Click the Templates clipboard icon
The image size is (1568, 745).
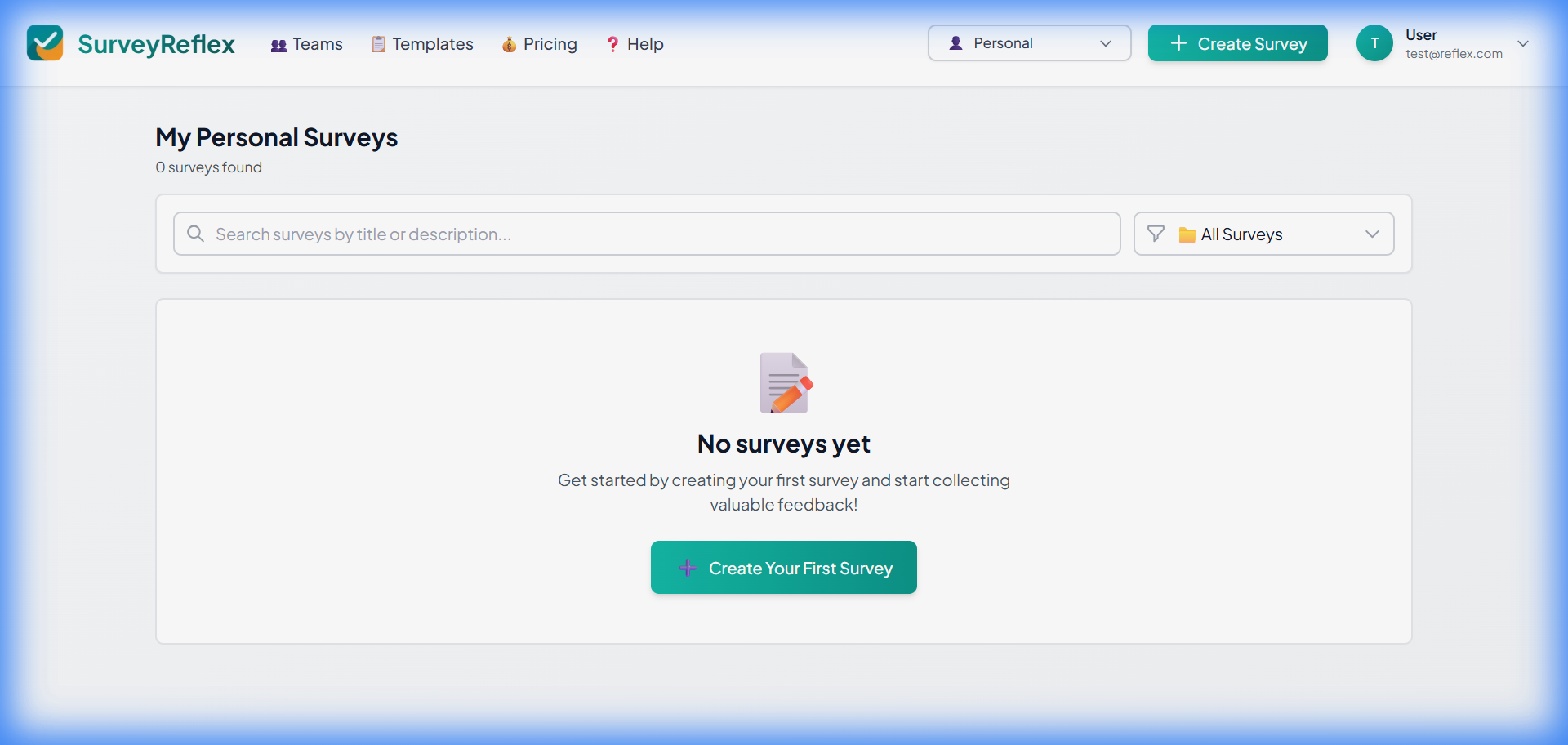point(378,44)
